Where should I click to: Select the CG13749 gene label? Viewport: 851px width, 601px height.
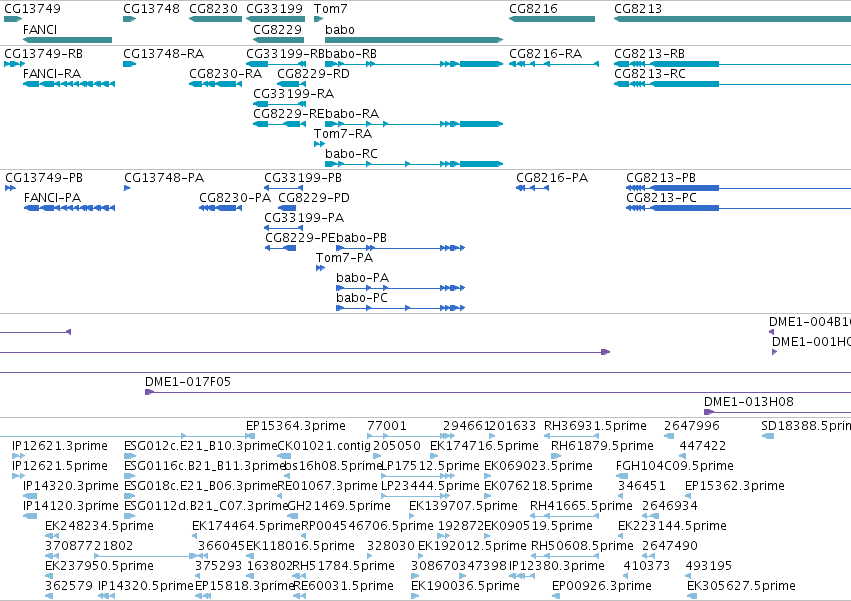[x=32, y=9]
